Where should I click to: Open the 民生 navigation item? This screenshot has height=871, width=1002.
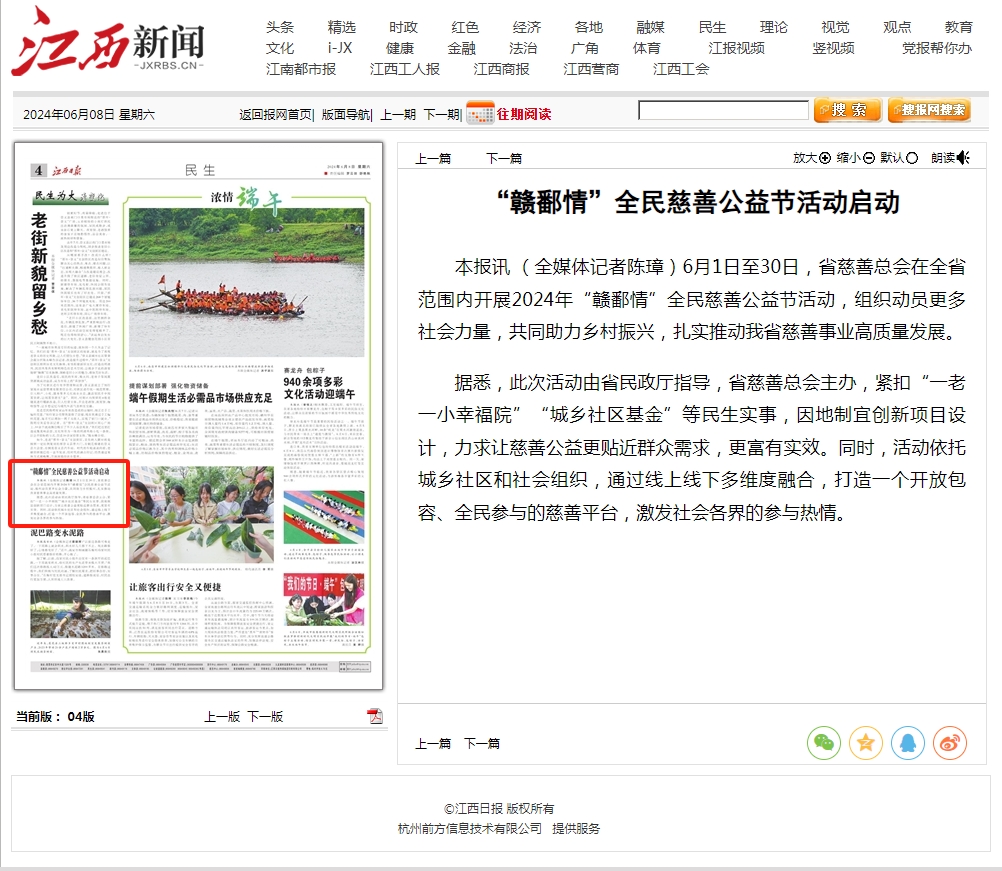pos(712,27)
